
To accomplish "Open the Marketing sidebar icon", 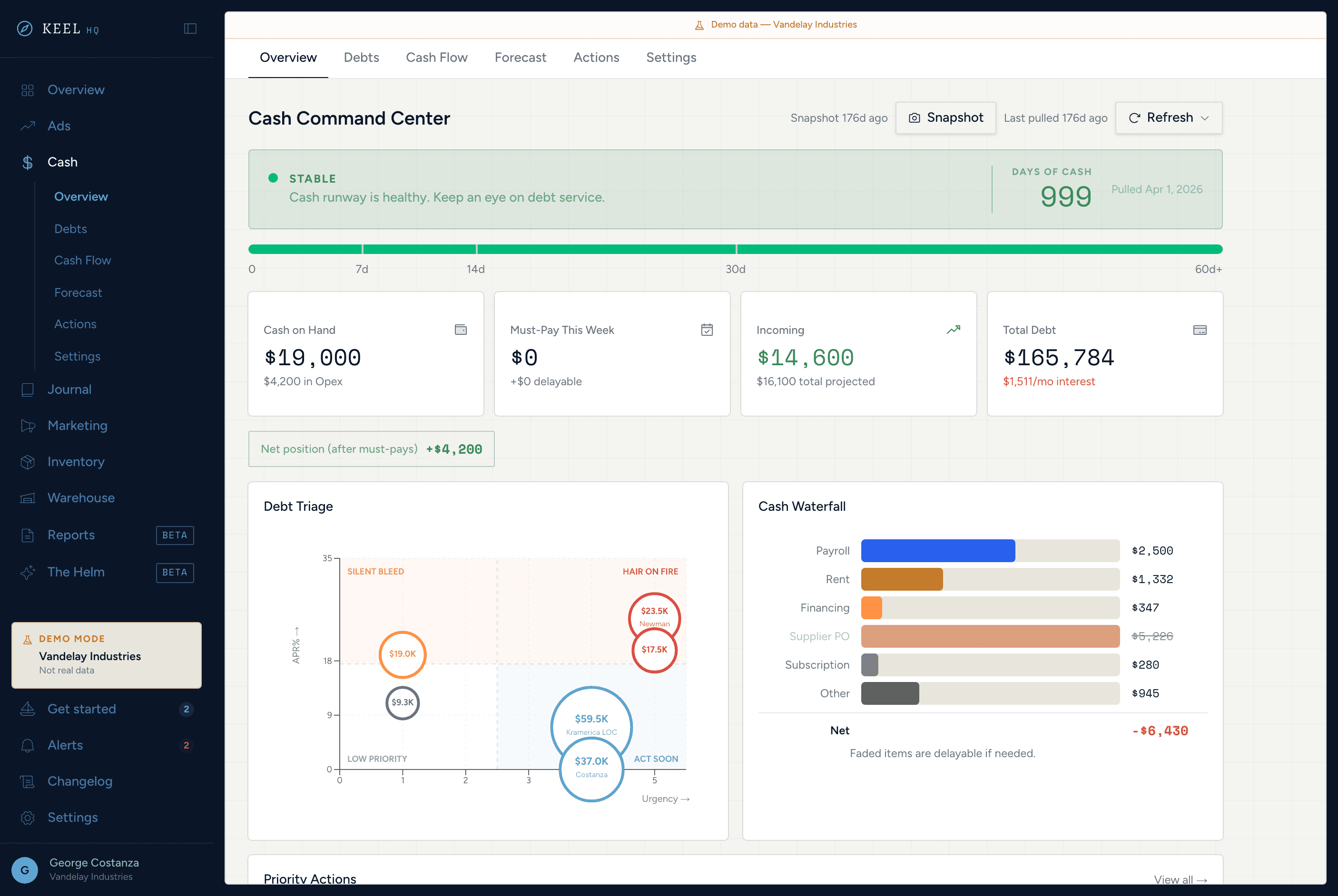I will pos(28,426).
